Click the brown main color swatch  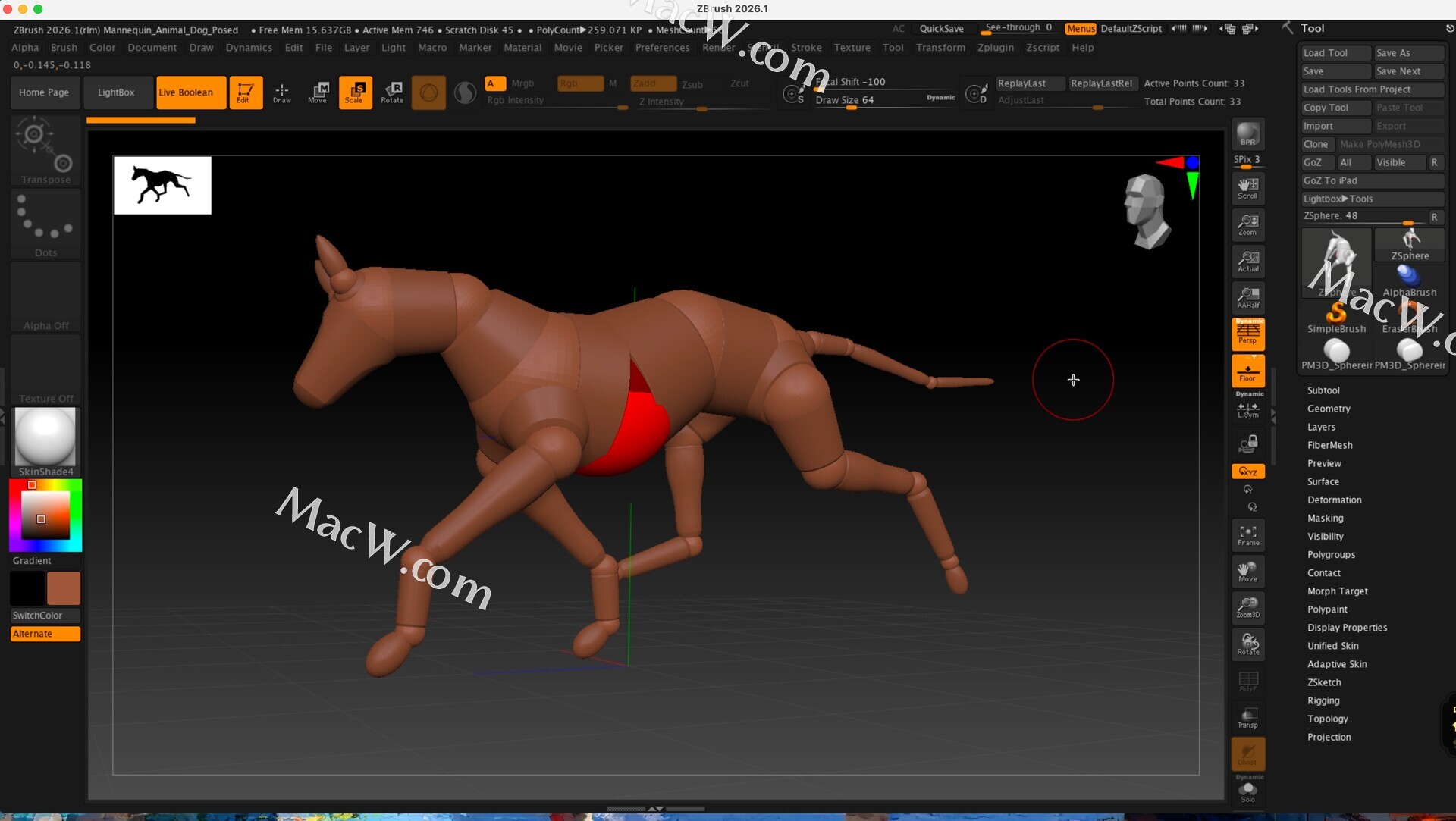pos(64,588)
